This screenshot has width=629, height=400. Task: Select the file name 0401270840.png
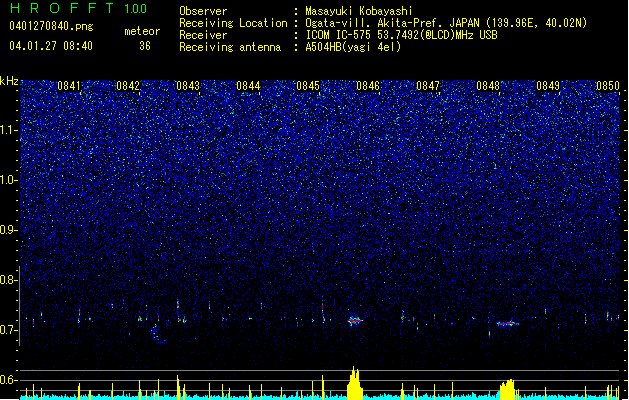51,26
